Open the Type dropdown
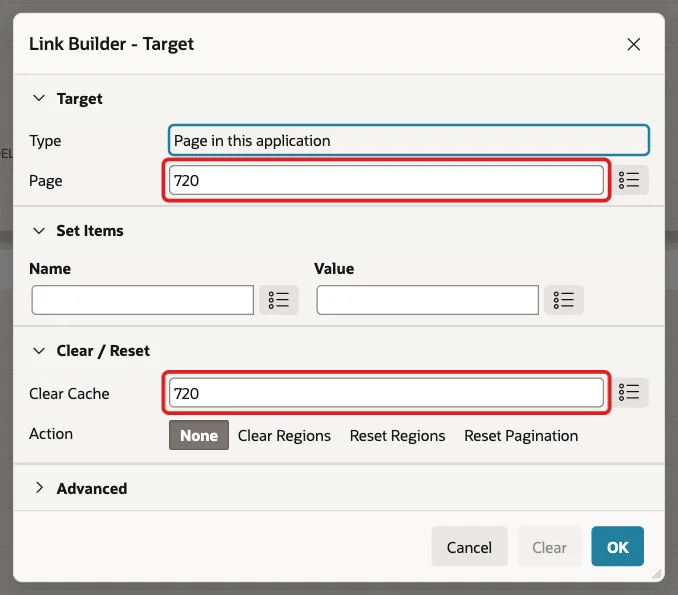Viewport: 678px width, 595px height. click(409, 140)
